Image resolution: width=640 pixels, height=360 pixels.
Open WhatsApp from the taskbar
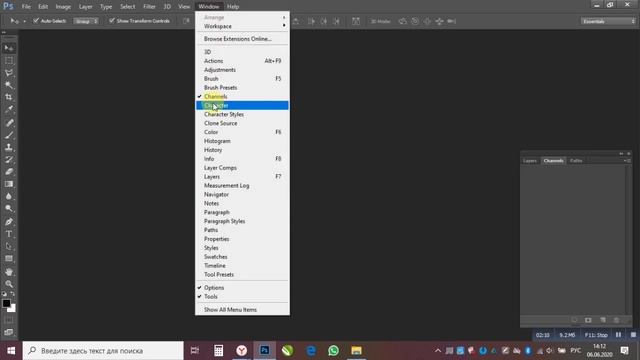(x=333, y=351)
